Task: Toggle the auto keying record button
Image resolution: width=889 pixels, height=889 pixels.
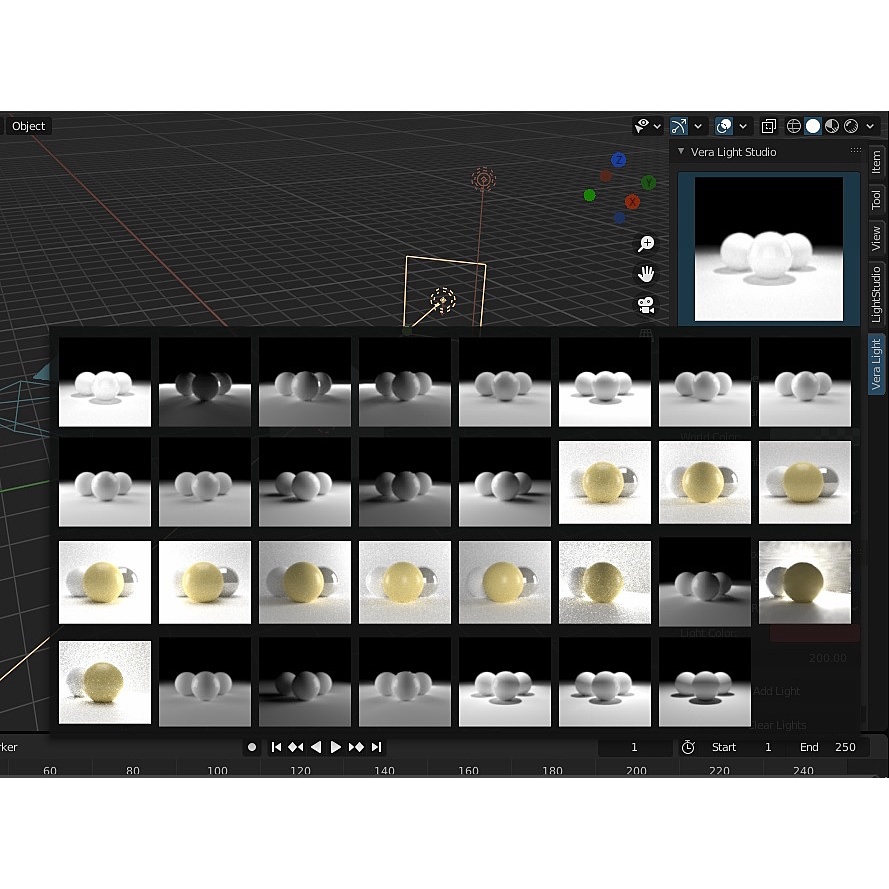Action: 252,747
